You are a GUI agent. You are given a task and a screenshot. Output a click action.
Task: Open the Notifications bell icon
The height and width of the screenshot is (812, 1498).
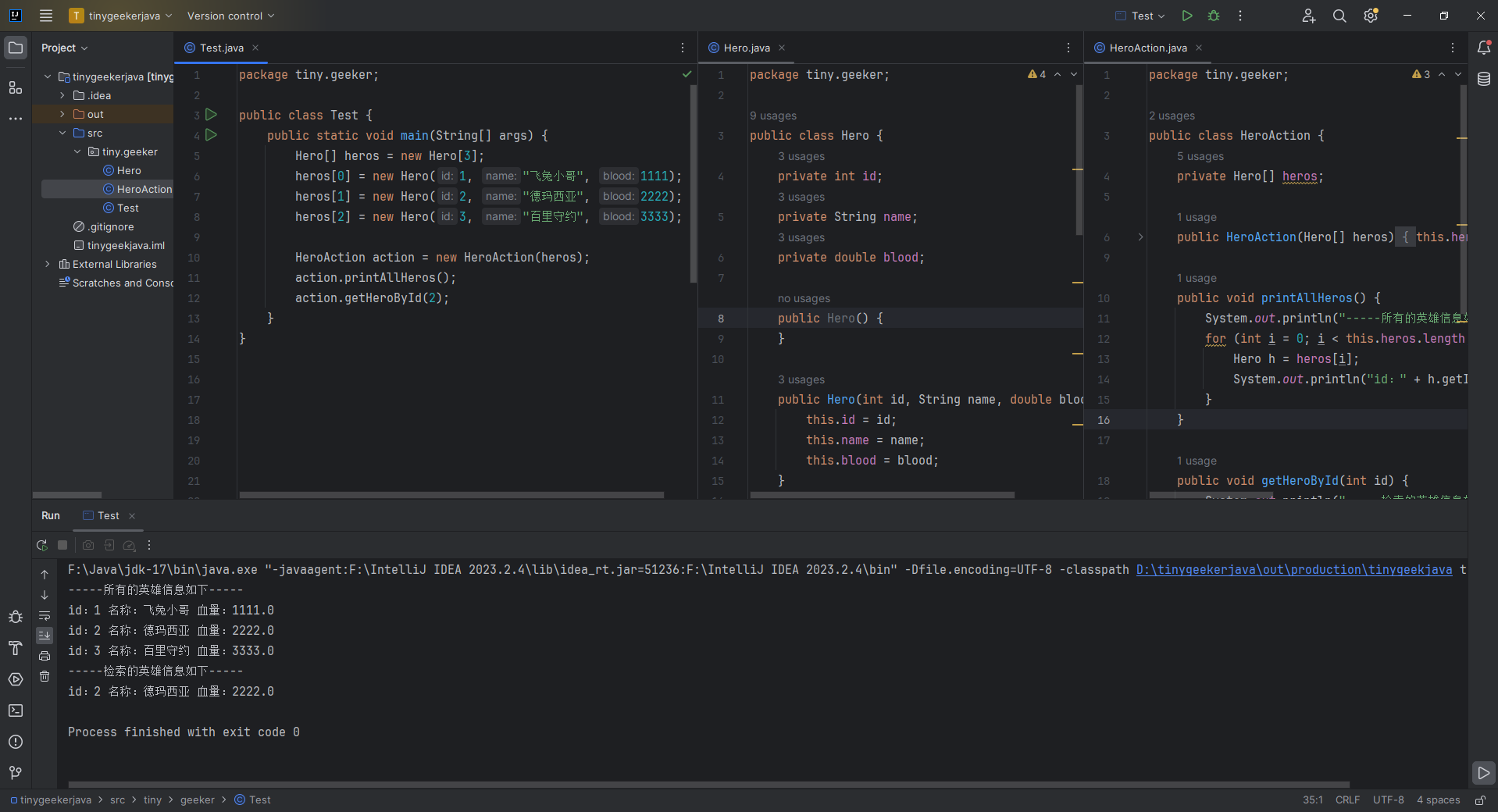click(x=1484, y=48)
